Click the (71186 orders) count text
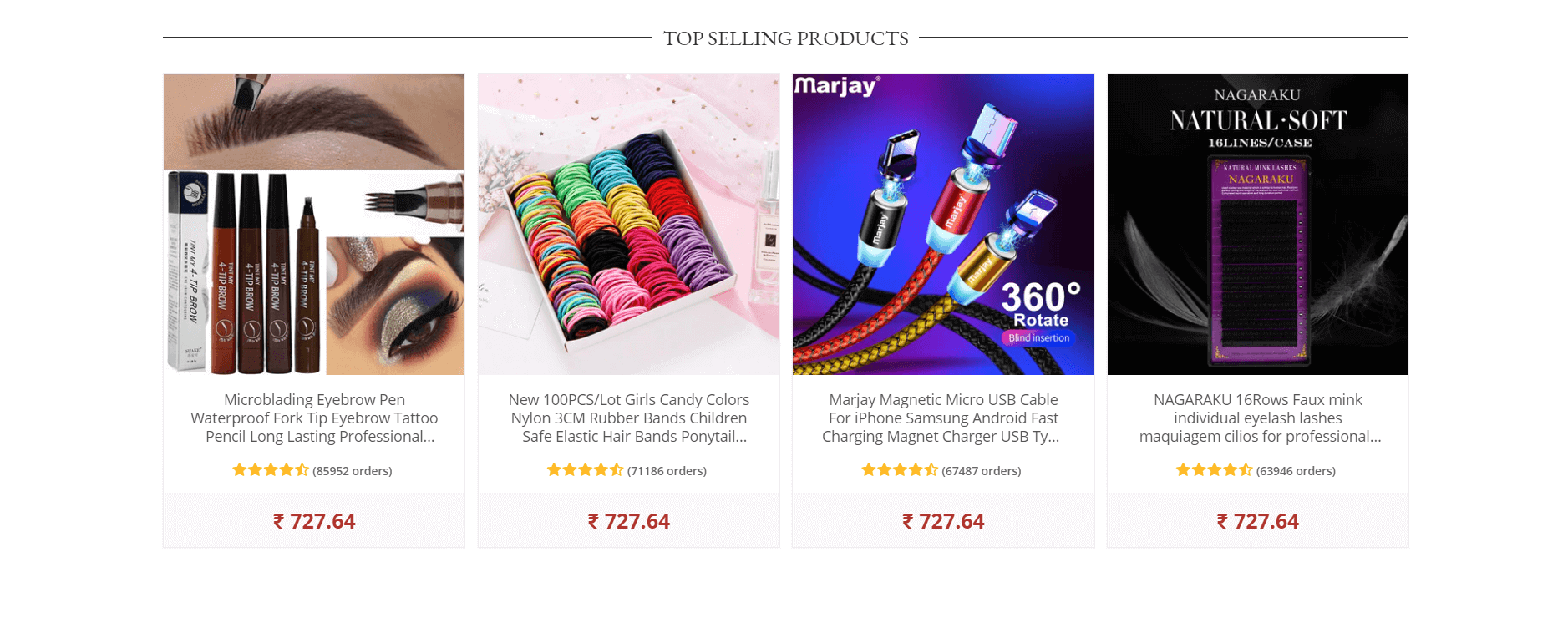Viewport: 1568px width, 623px height. pyautogui.click(x=667, y=471)
